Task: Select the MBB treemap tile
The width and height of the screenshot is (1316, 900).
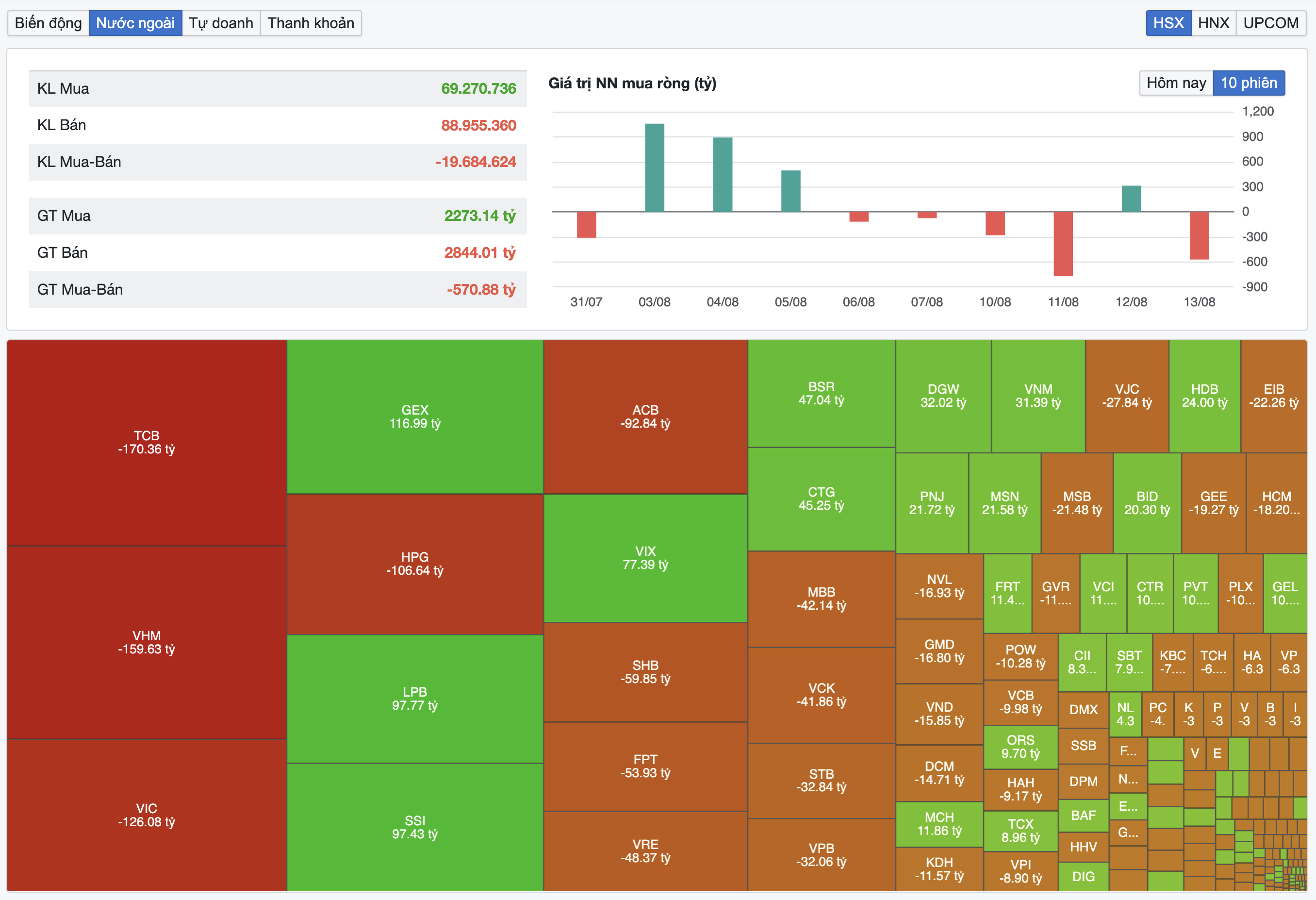Action: click(822, 599)
